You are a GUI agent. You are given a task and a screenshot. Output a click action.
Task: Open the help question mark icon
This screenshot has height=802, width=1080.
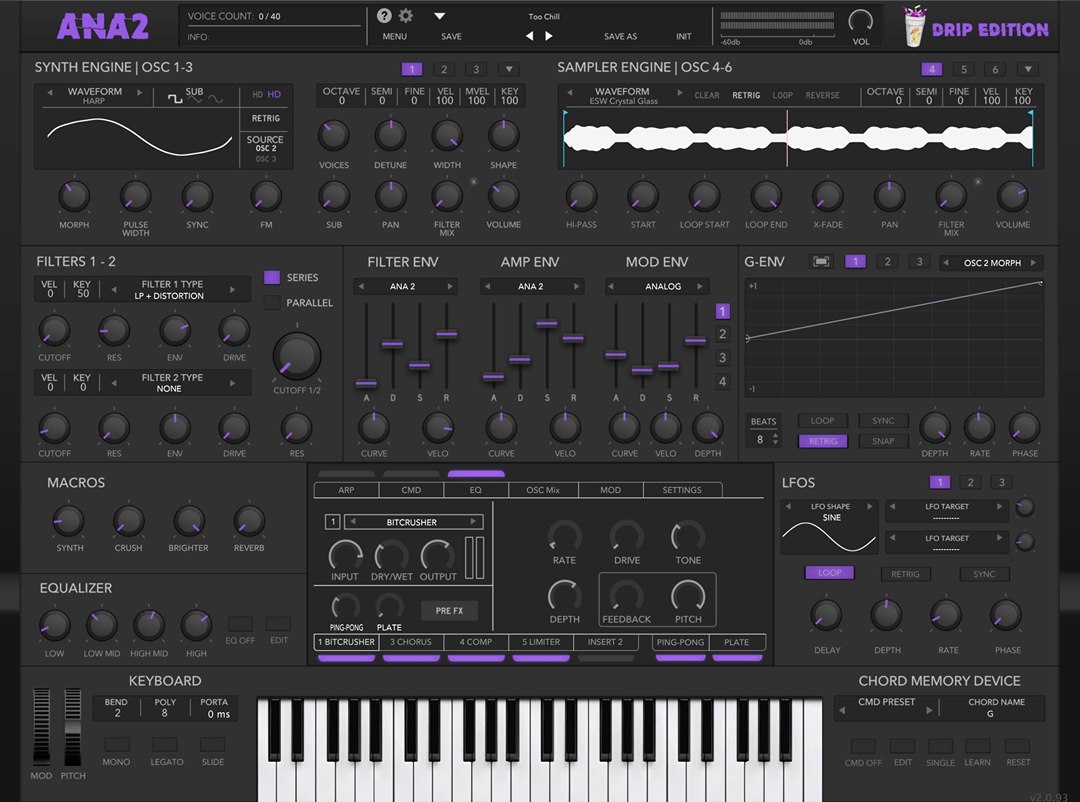click(384, 16)
